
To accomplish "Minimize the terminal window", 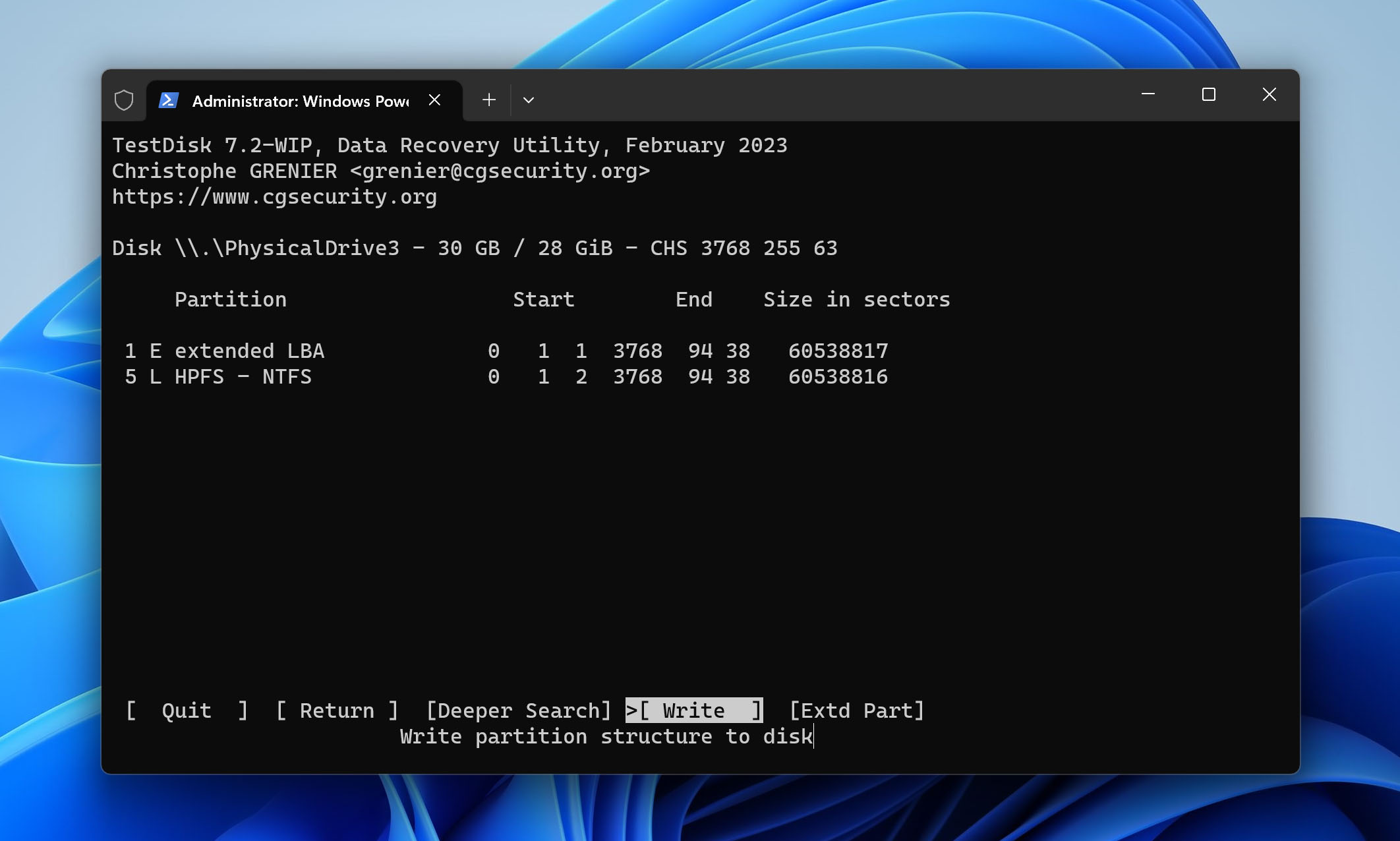I will pyautogui.click(x=1148, y=95).
